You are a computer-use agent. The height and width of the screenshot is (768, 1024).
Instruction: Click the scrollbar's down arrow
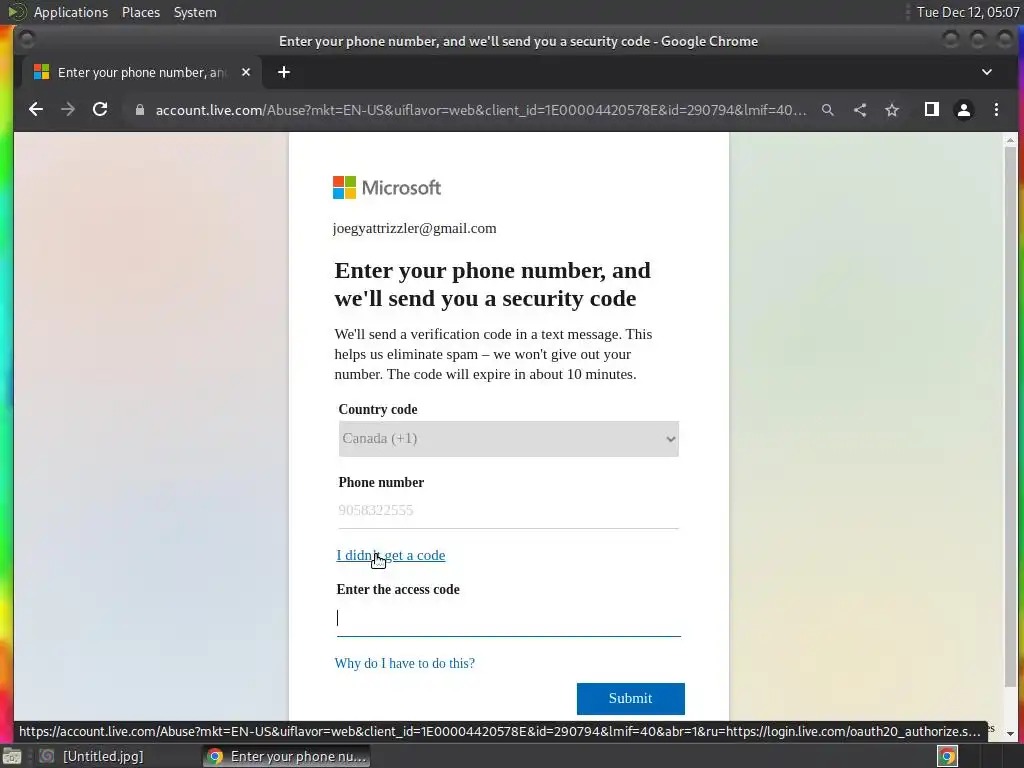(1010, 733)
